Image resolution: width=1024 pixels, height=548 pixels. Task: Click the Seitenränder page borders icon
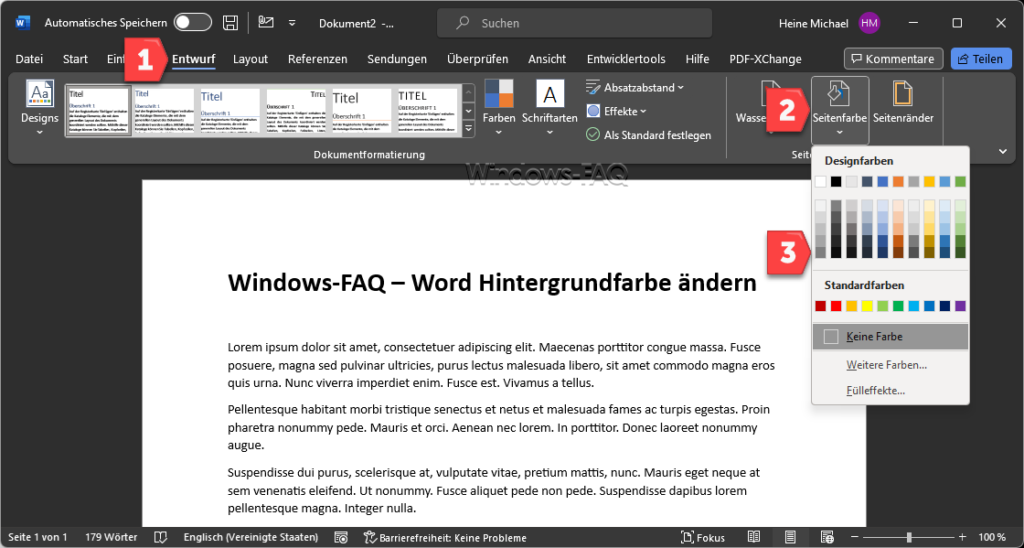[x=903, y=105]
